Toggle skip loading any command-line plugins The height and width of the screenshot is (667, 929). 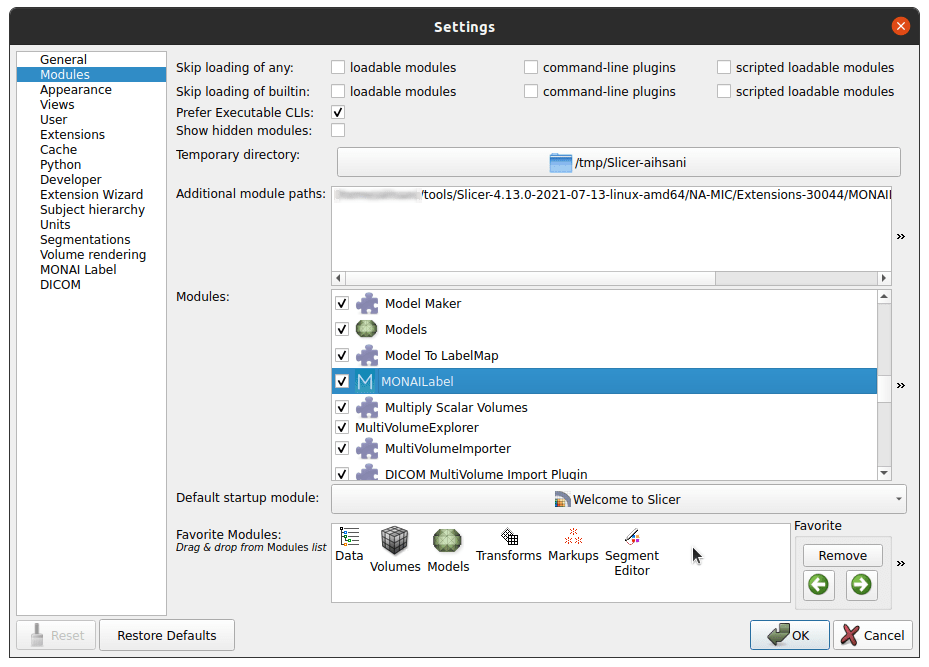click(x=531, y=68)
